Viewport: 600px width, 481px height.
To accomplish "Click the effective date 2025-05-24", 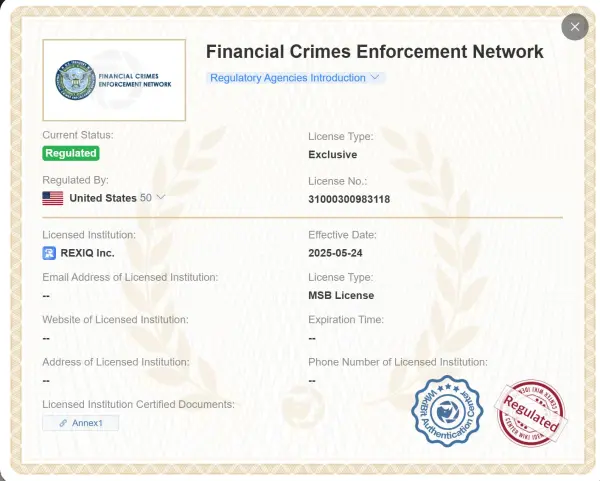I will [x=335, y=253].
